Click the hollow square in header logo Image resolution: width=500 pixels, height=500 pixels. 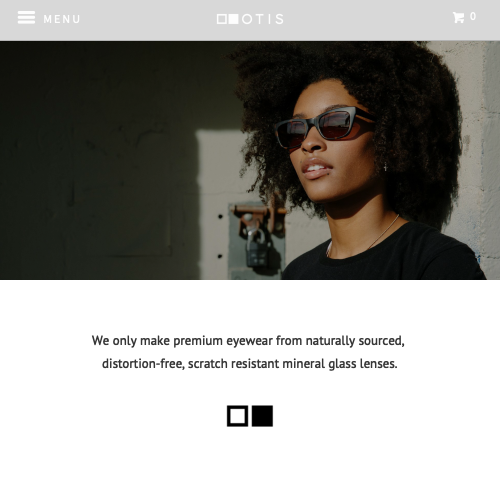coord(222,19)
